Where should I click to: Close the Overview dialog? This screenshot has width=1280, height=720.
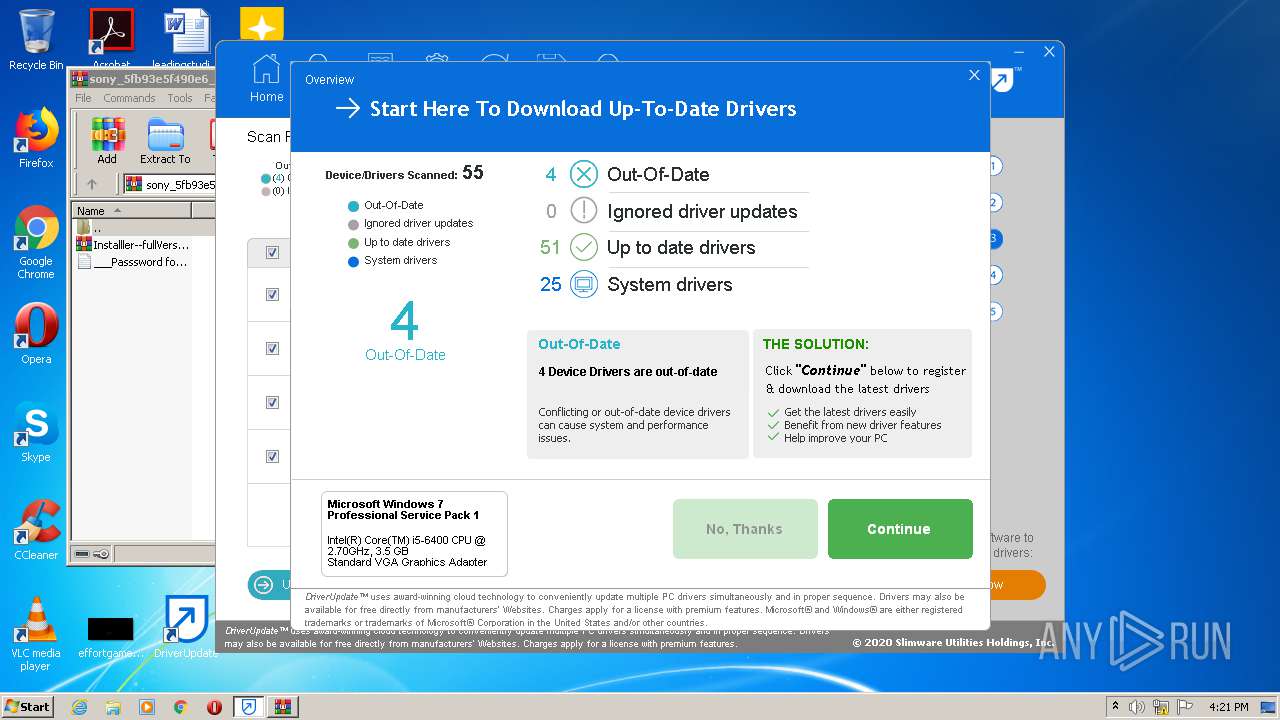[974, 75]
